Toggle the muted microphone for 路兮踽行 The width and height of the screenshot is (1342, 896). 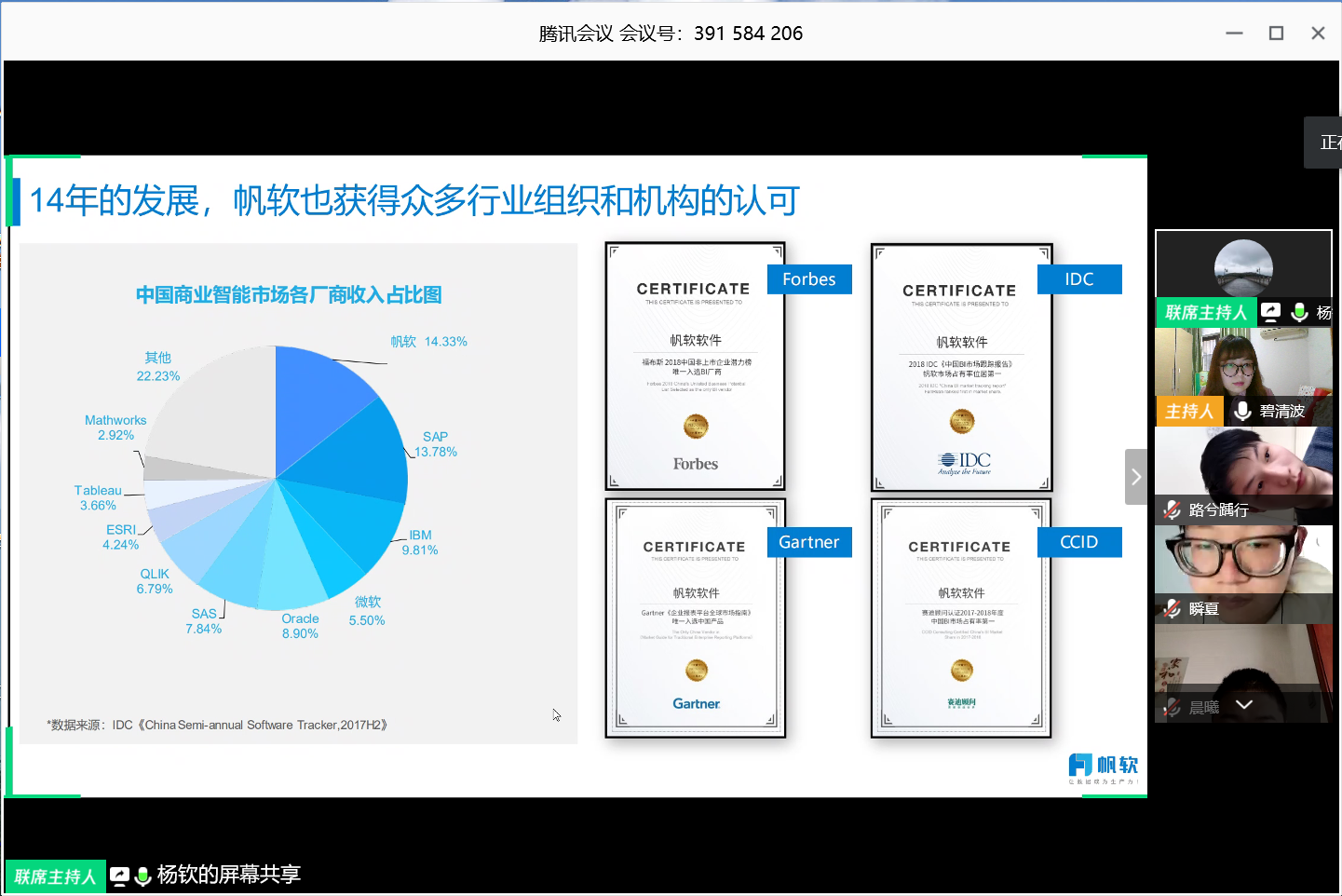coord(1172,509)
